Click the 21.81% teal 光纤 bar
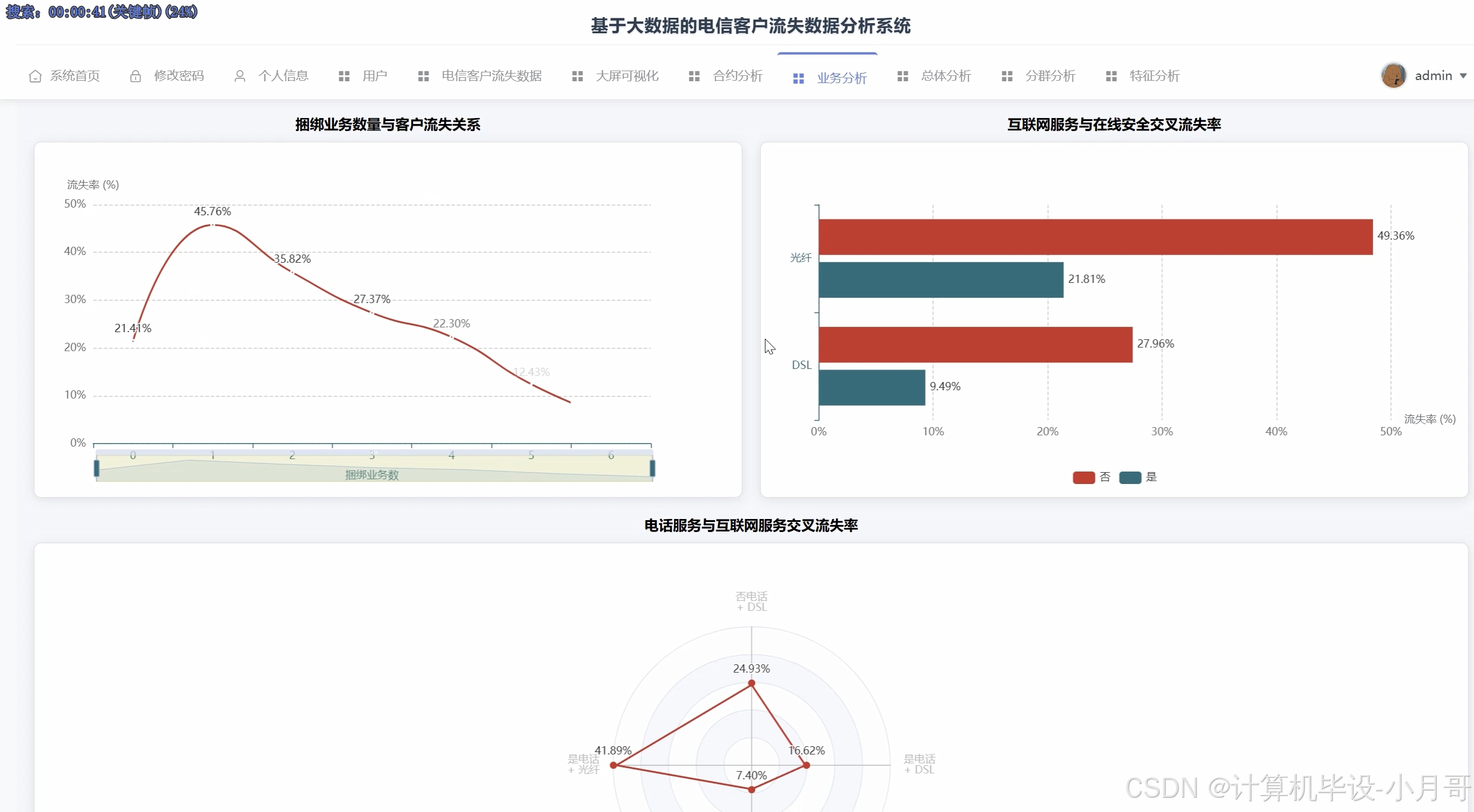This screenshot has height=812, width=1474. (941, 280)
